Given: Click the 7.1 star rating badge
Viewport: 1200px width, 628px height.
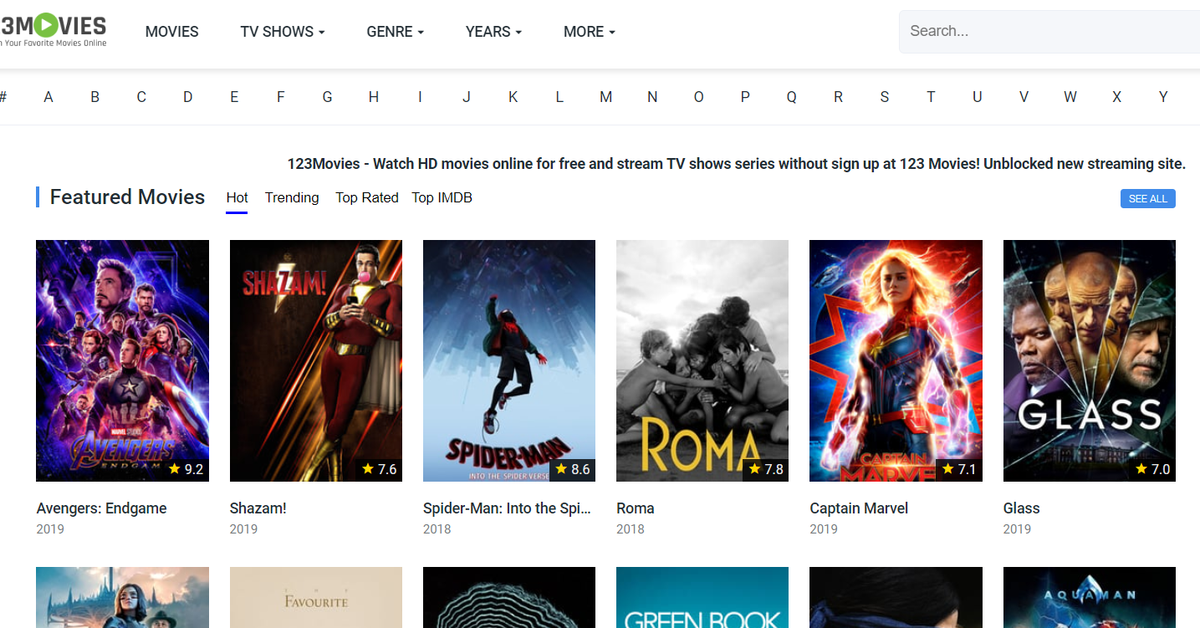Looking at the screenshot, I should pos(958,469).
